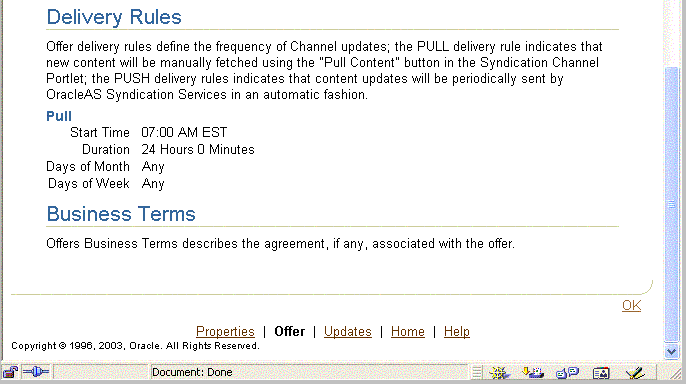Open the Help footer link

pyautogui.click(x=457, y=331)
